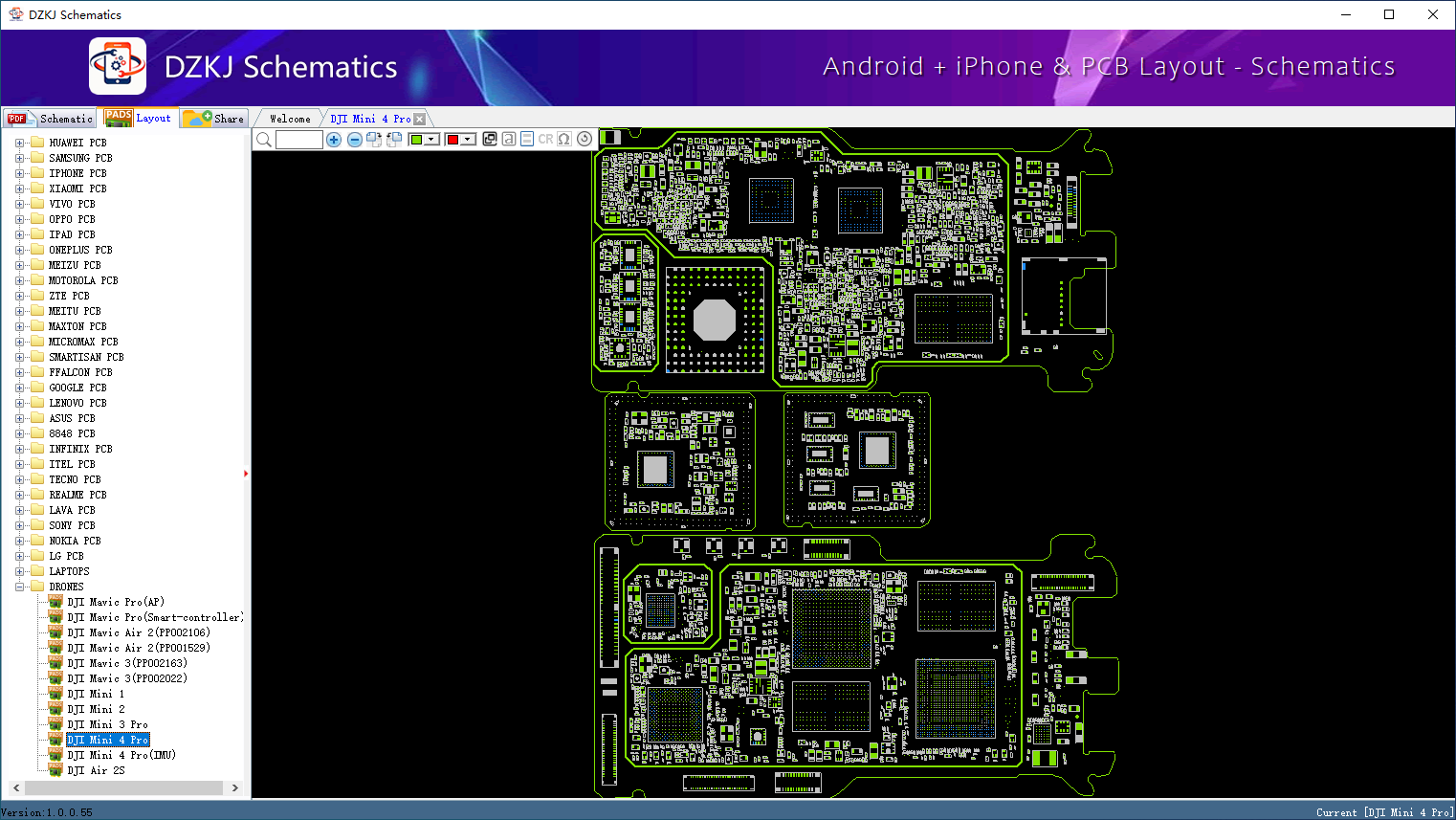Select the MOTOROLA PCB tree item
Image resolution: width=1456 pixels, height=820 pixels.
tap(83, 280)
